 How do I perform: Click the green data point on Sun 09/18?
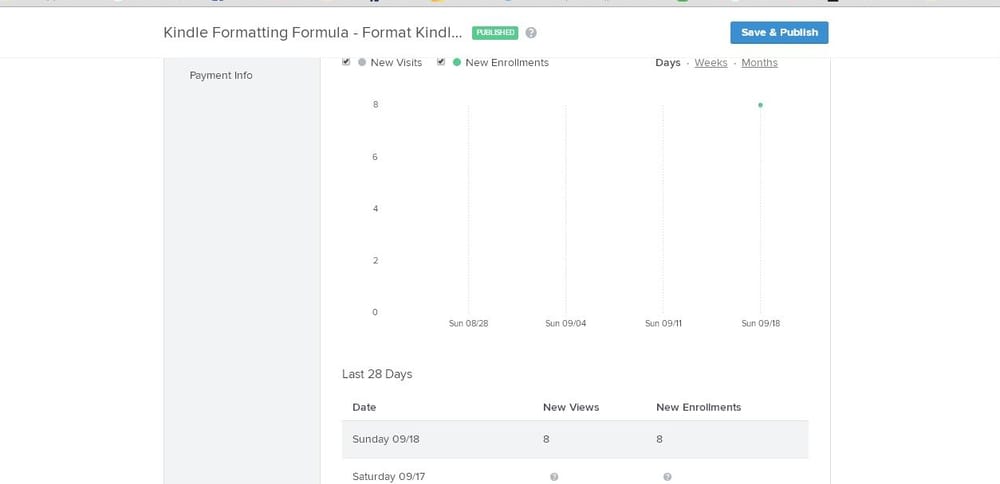click(760, 105)
